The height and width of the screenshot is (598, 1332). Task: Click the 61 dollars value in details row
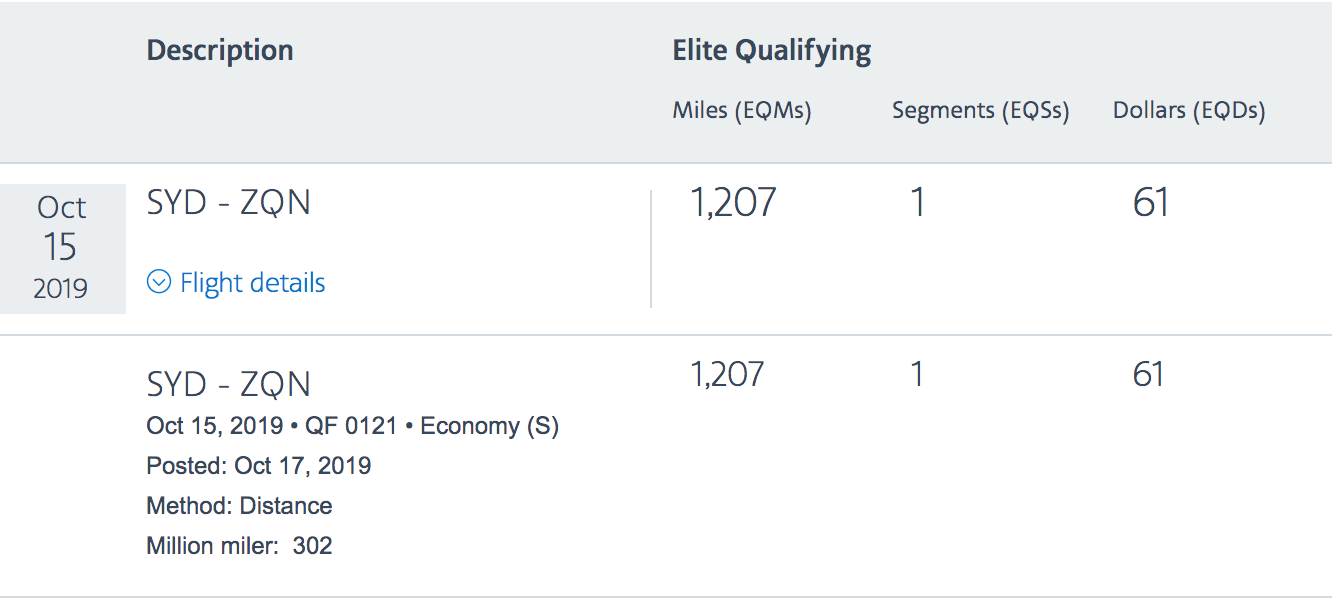[x=1149, y=374]
